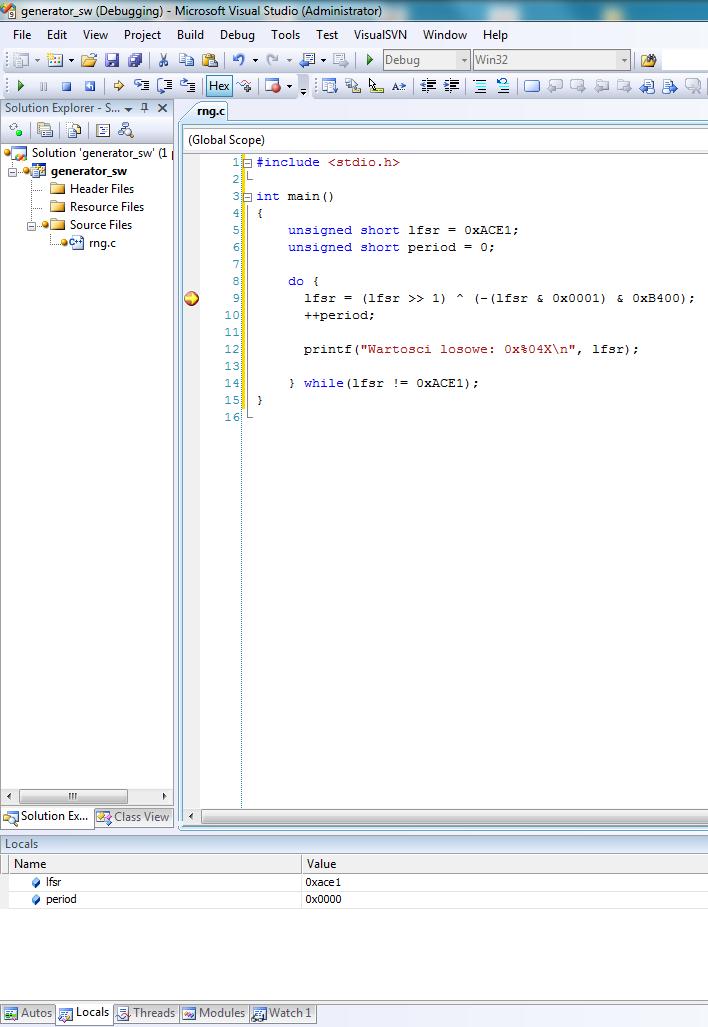Open Add New Item dropdown arrow
708x1027 pixels.
coord(71,60)
